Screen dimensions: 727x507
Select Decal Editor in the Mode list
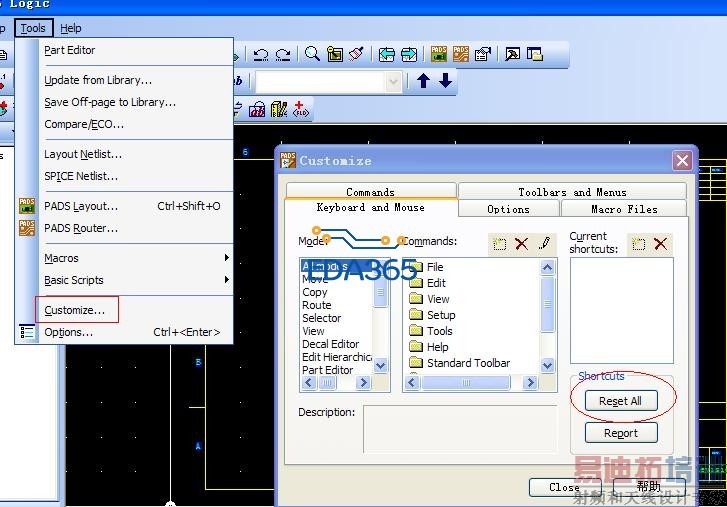(330, 344)
